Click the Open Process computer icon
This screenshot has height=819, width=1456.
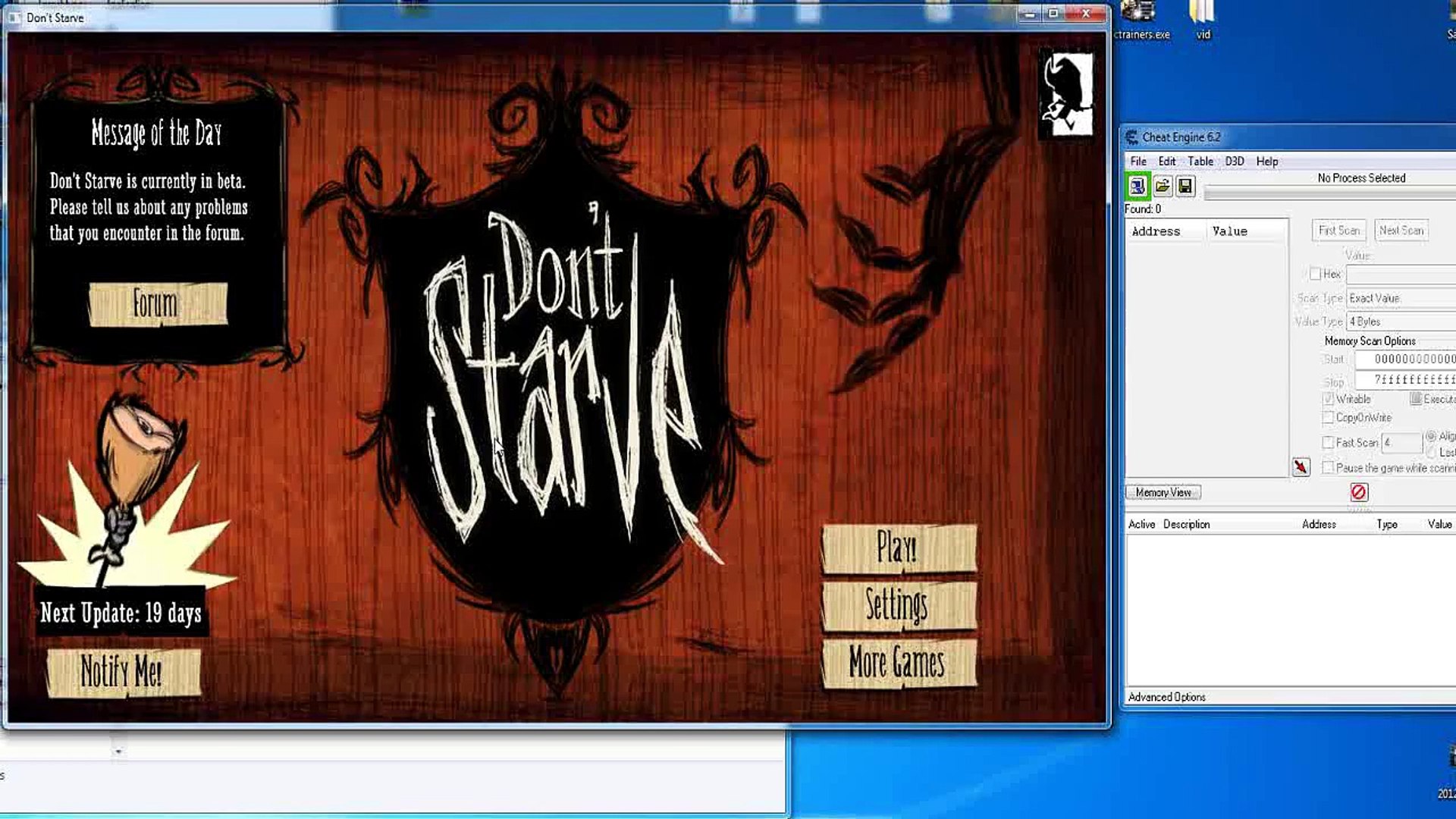tap(1137, 187)
